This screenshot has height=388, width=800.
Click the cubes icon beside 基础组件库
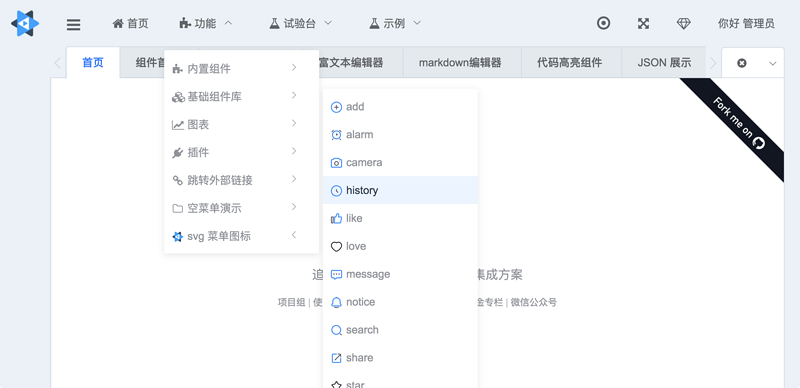tap(178, 97)
